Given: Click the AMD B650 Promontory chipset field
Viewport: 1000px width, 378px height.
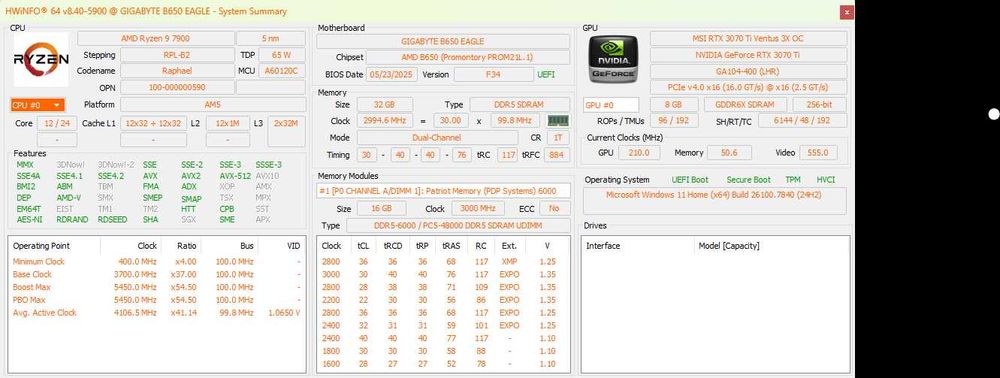Looking at the screenshot, I should [468, 57].
